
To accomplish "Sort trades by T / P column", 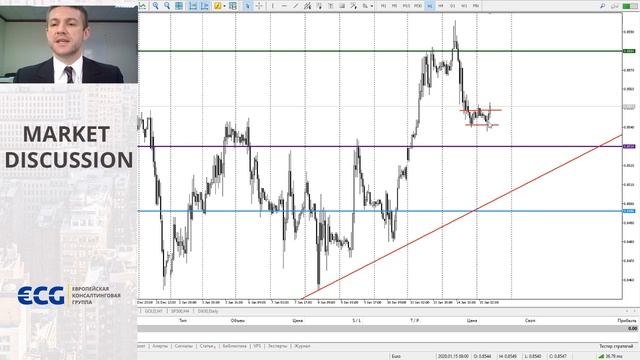I will 415,320.
